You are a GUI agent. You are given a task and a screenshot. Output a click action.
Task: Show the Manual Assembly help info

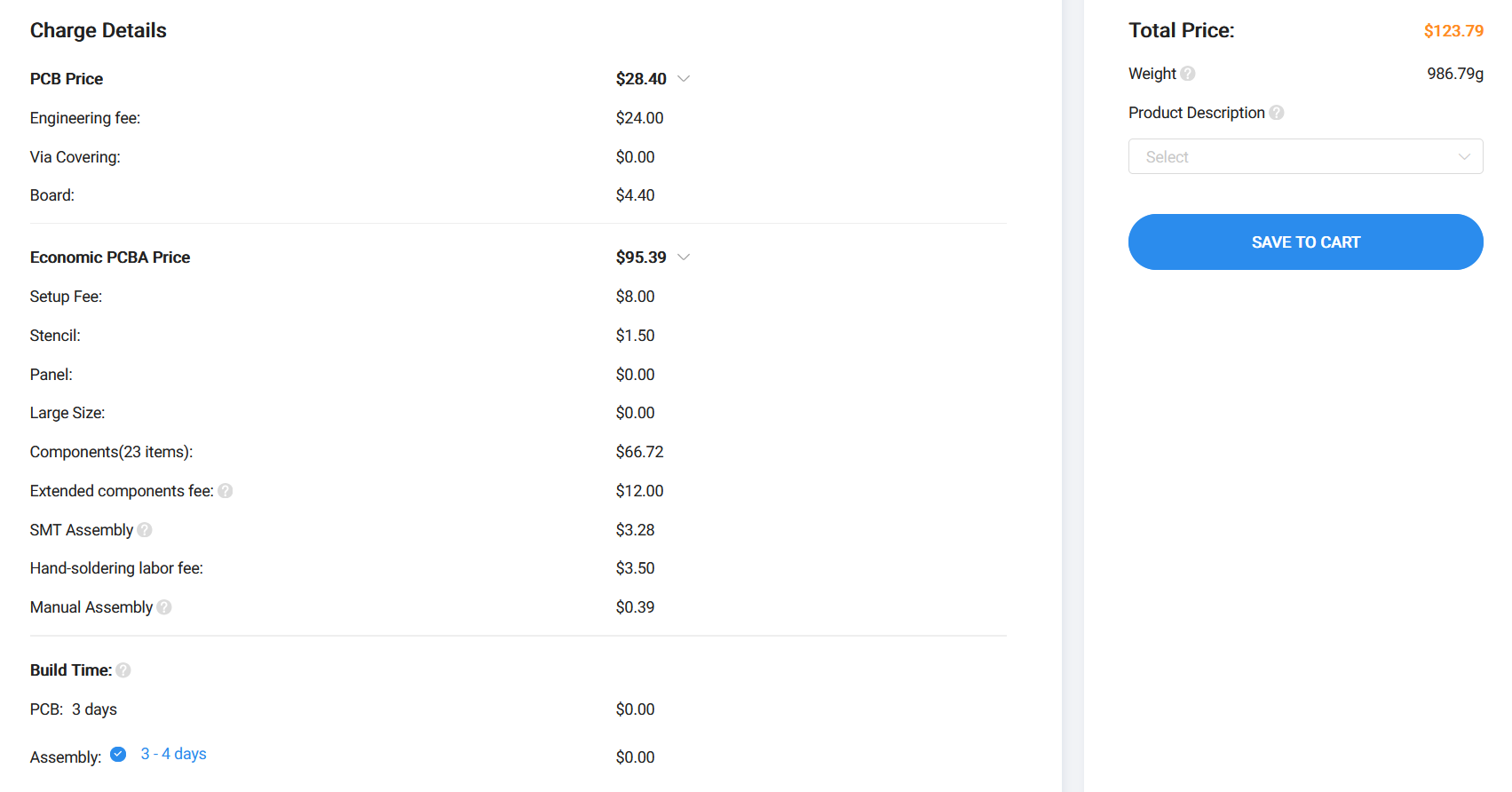coord(164,607)
